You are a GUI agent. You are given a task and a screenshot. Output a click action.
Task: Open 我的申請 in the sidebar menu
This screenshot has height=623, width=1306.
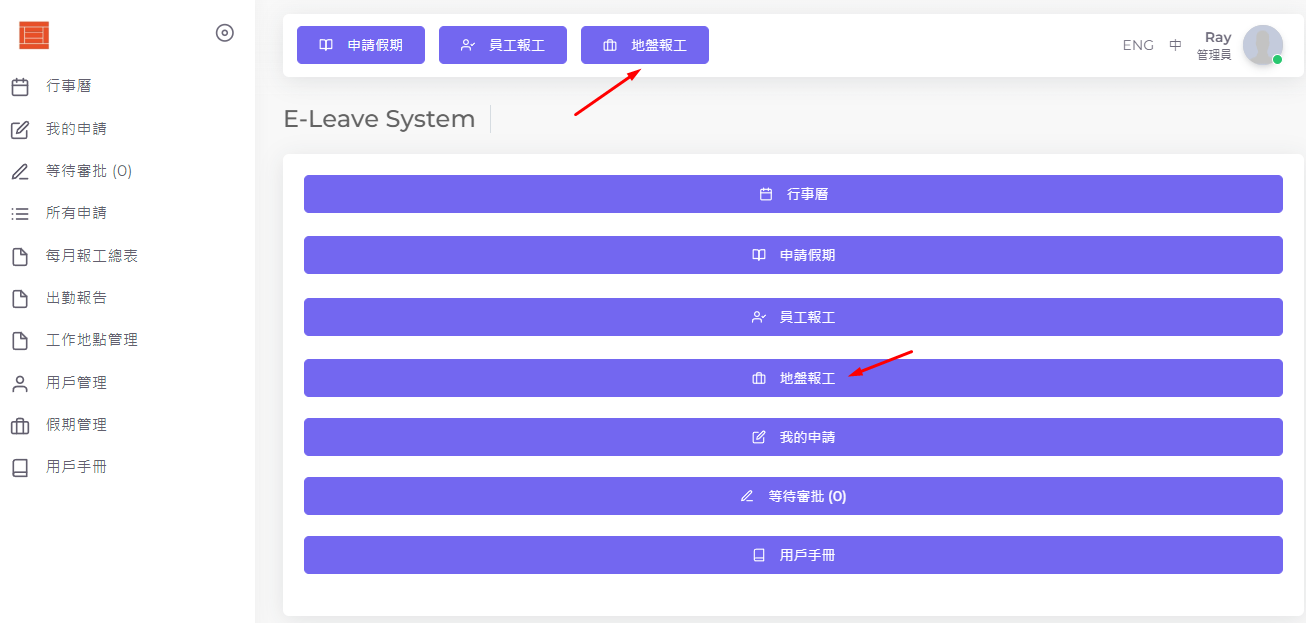point(76,129)
